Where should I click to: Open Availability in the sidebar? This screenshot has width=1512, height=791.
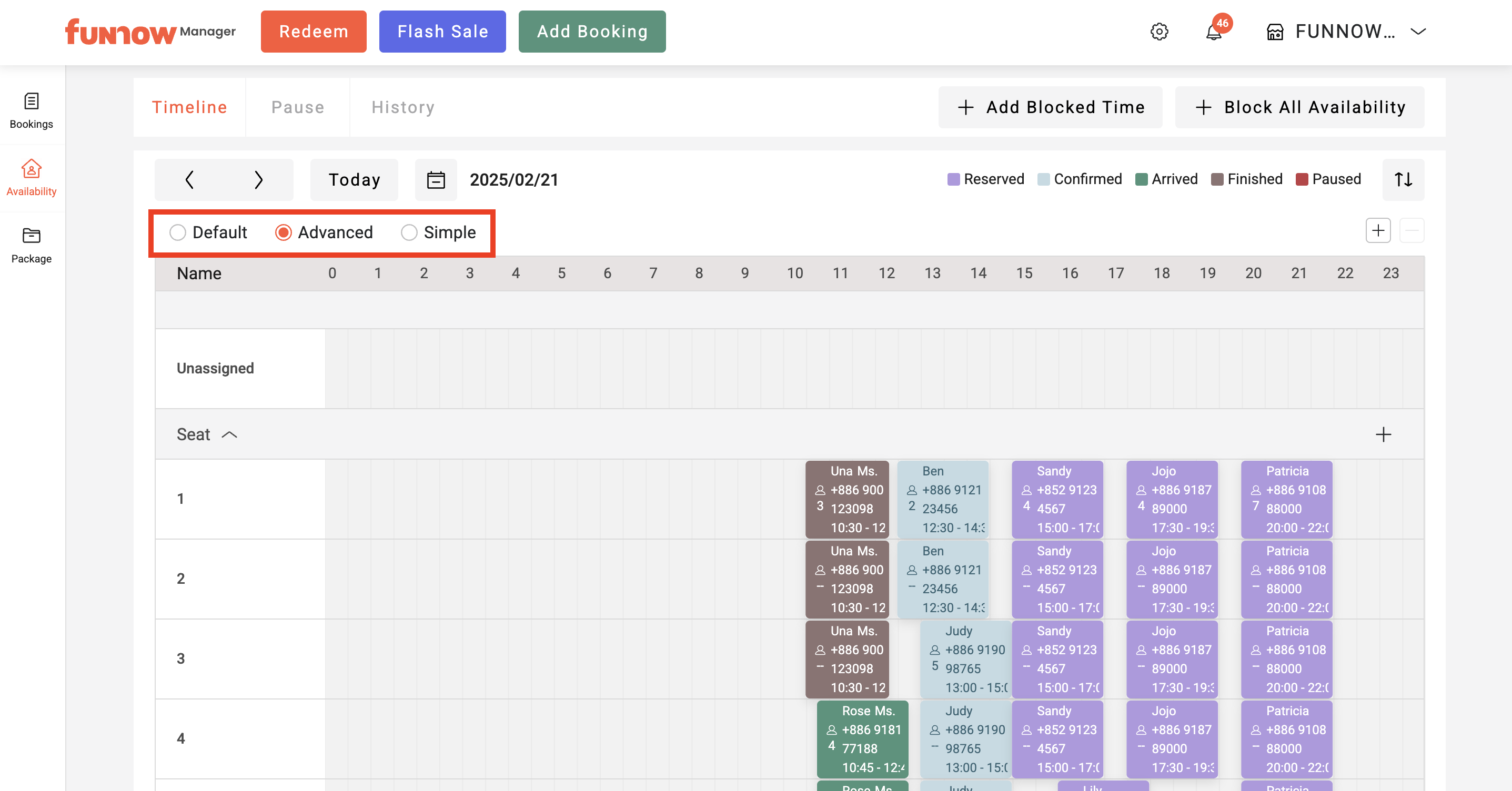pos(32,178)
